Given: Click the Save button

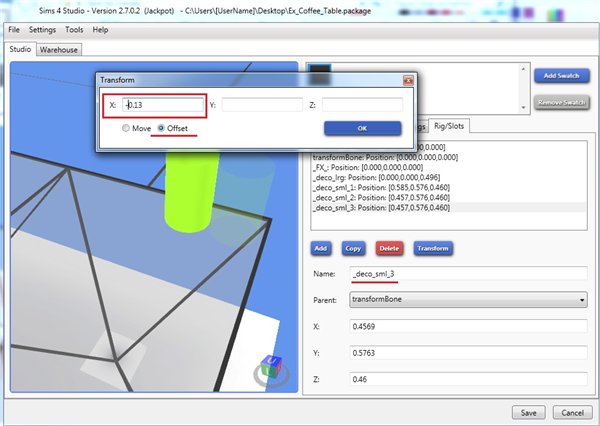Looking at the screenshot, I should (528, 412).
